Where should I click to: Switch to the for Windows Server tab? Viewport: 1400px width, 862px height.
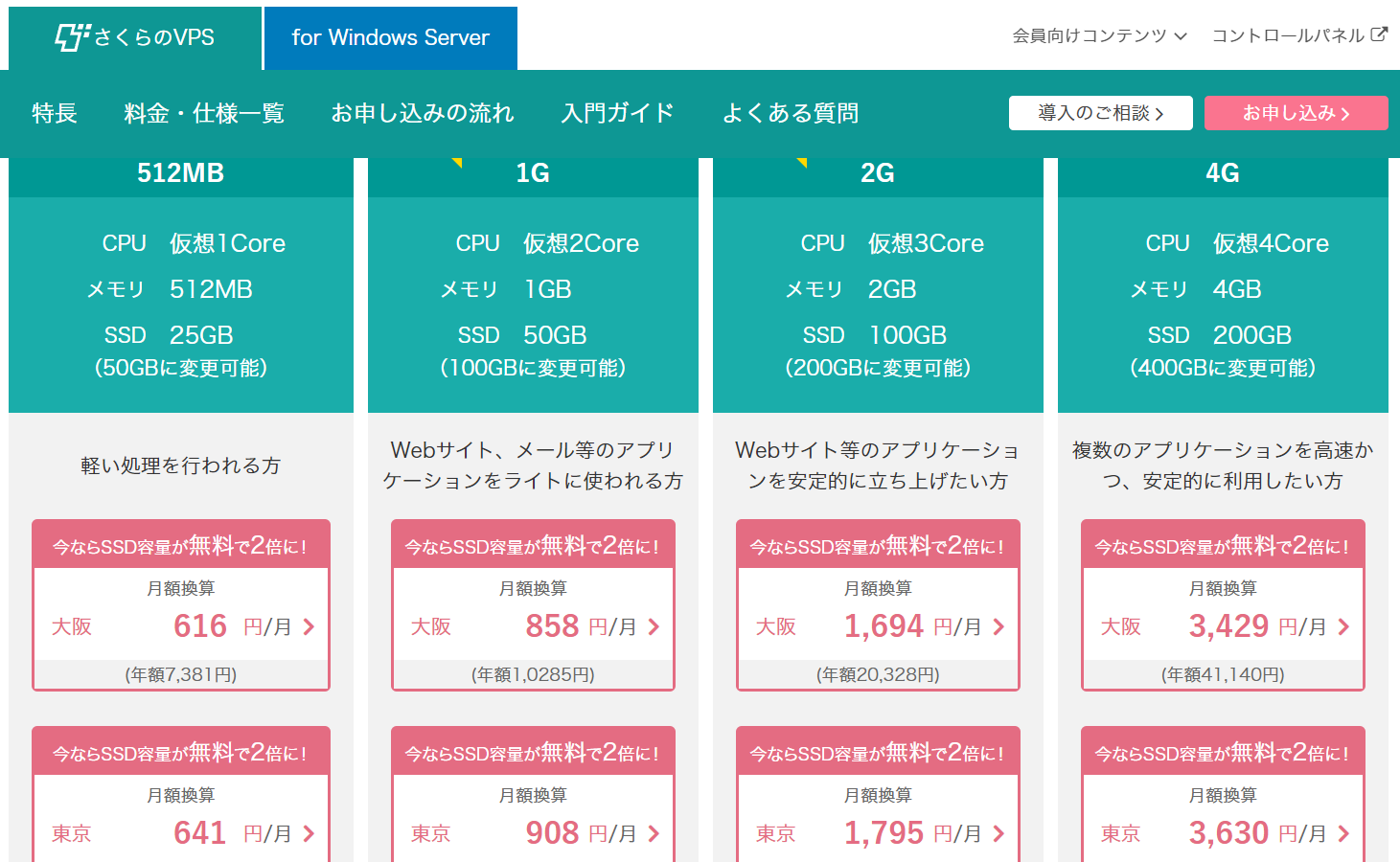coord(390,38)
